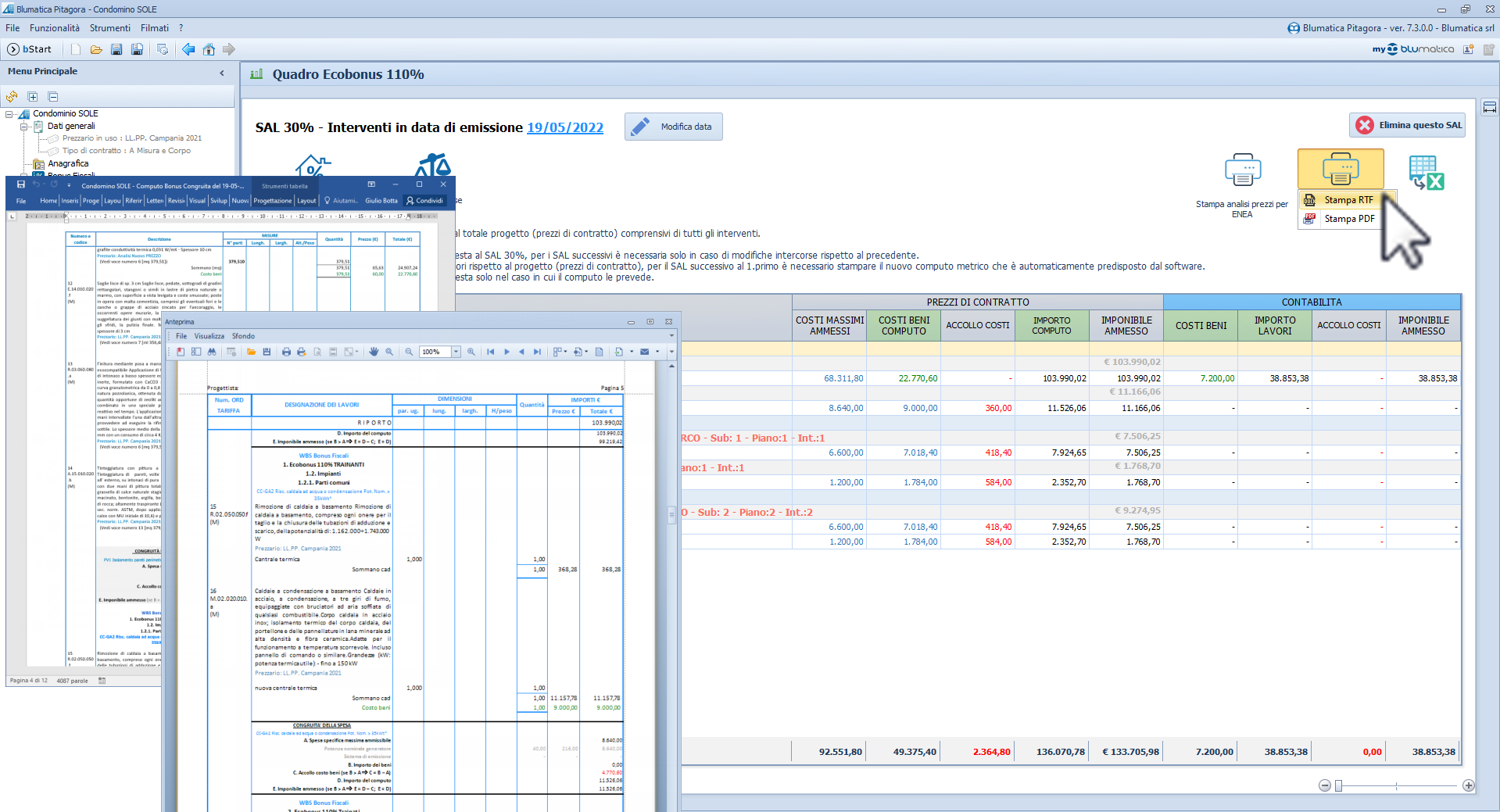
Task: Click zoom in magnifier in Anteprima toolbar
Action: [x=471, y=352]
